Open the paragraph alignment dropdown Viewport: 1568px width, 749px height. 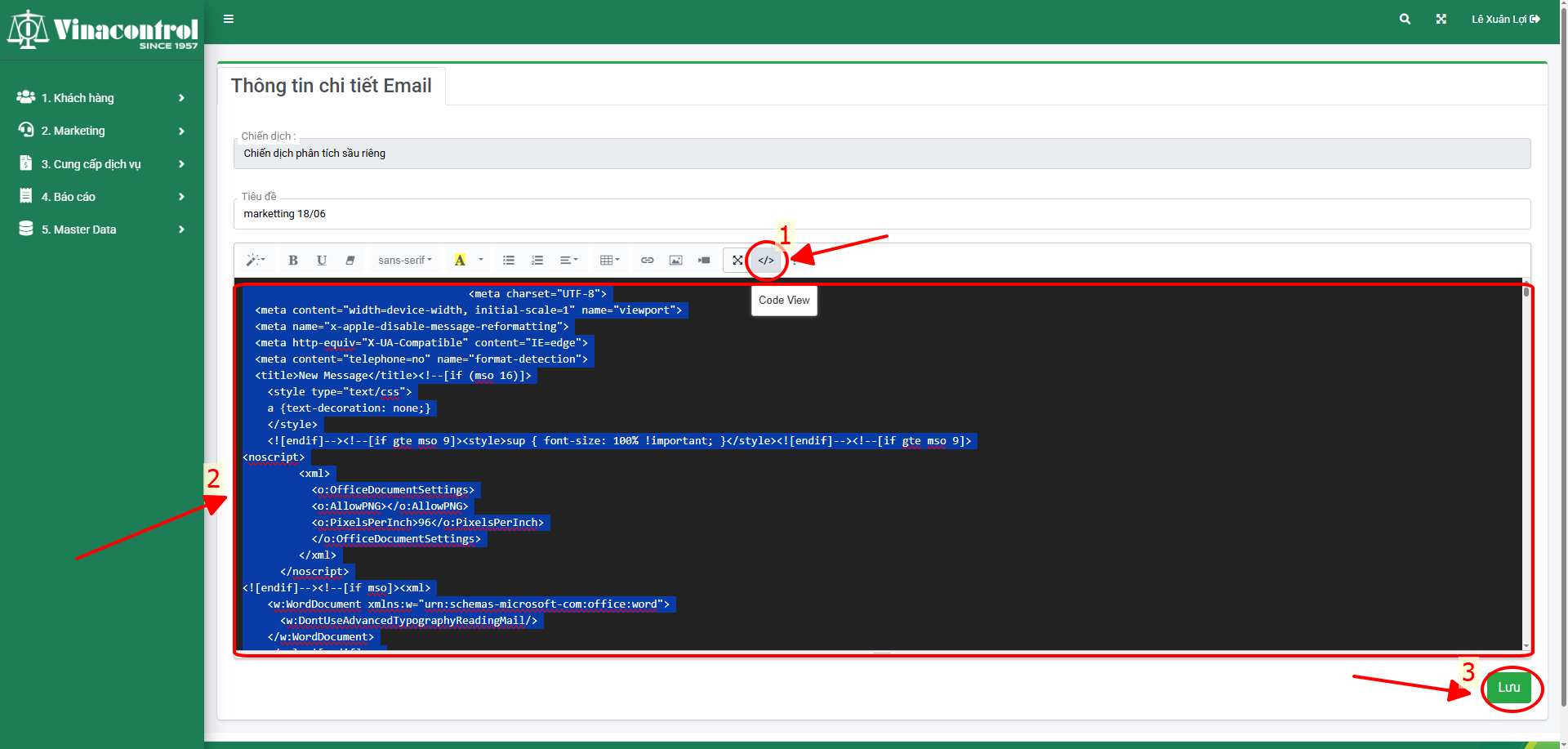[568, 261]
